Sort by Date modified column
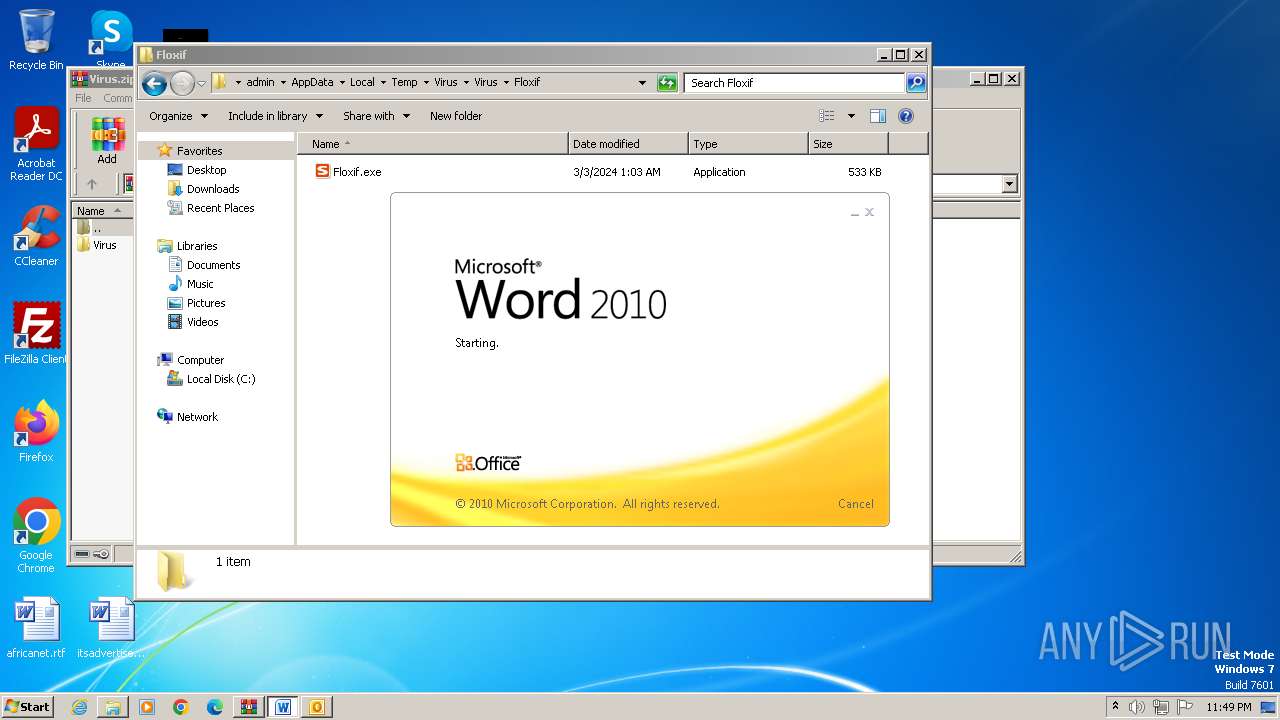1280x720 pixels. click(x=628, y=144)
